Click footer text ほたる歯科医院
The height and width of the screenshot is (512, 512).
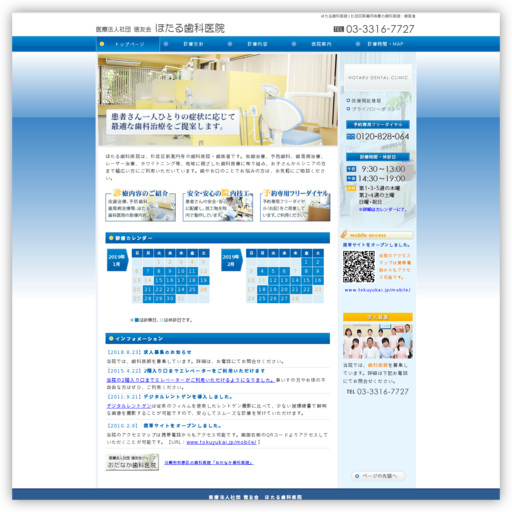[283, 497]
